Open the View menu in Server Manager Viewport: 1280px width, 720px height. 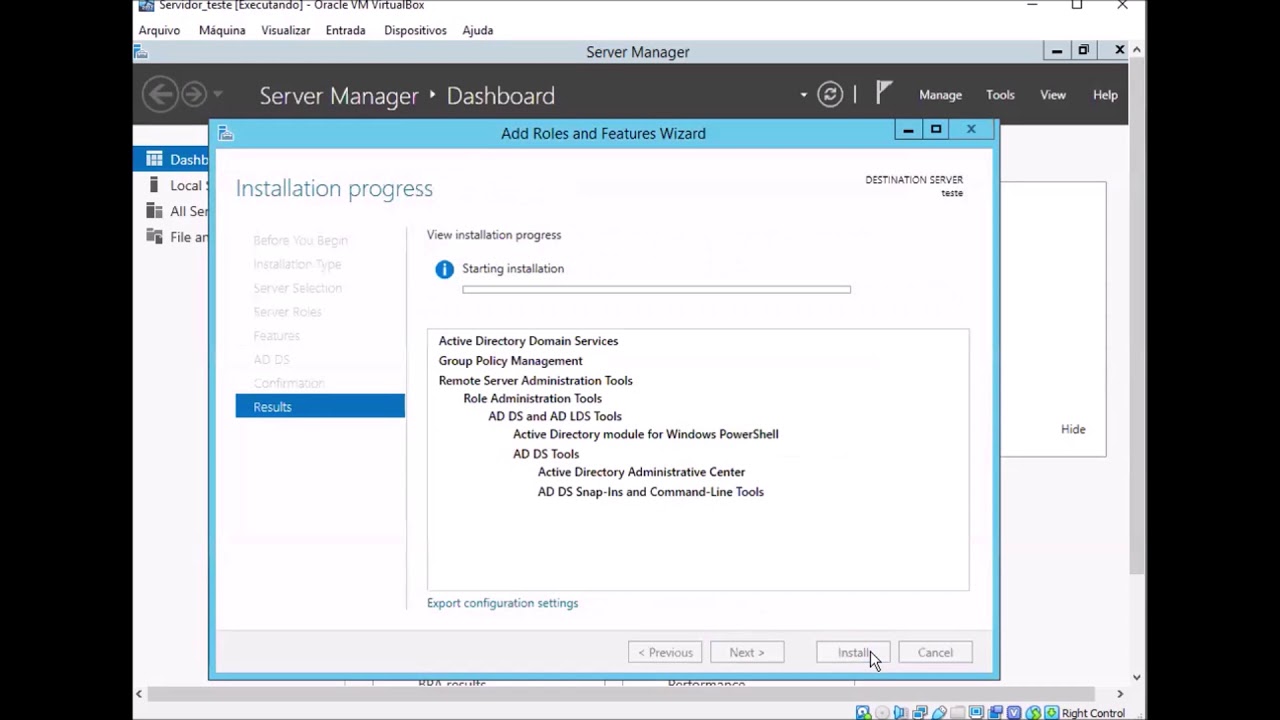point(1053,95)
